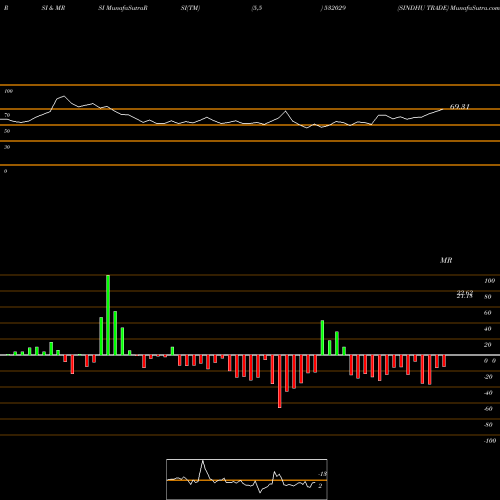Click the 532029 stock code in header
Screen dimensions: 500x500
pos(335,8)
